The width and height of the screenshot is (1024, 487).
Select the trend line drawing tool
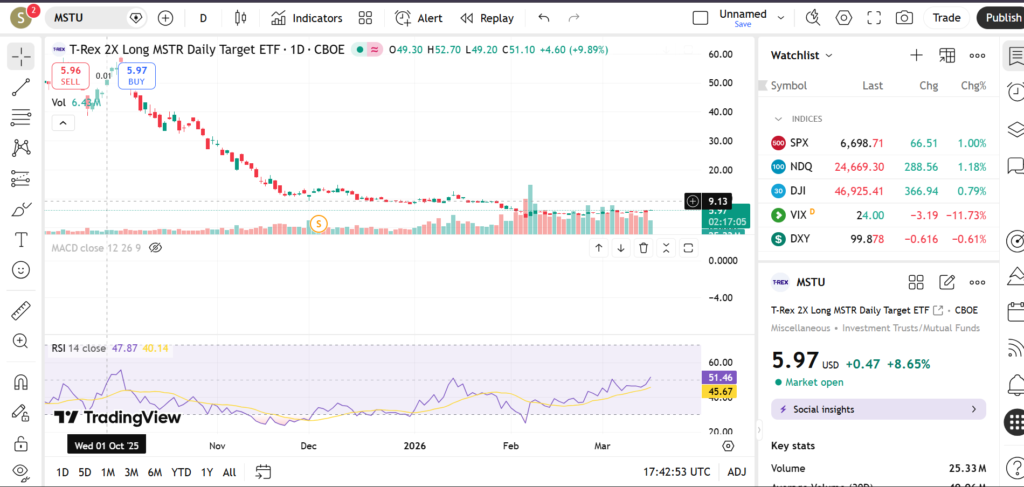coord(20,88)
